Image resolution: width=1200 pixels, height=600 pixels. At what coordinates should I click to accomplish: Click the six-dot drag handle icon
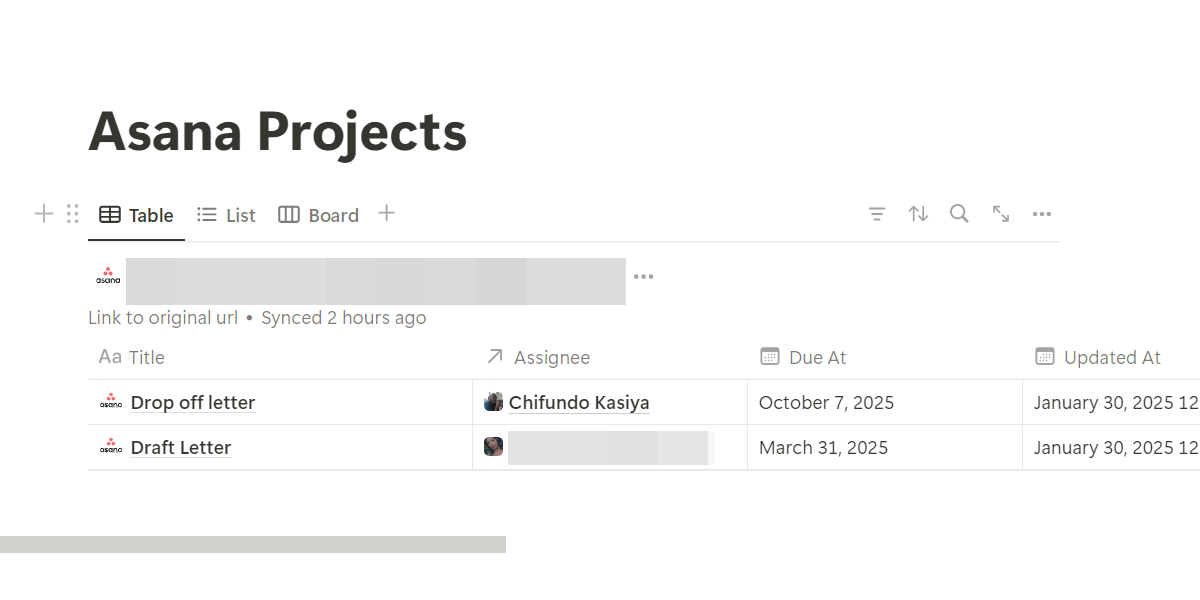click(72, 213)
